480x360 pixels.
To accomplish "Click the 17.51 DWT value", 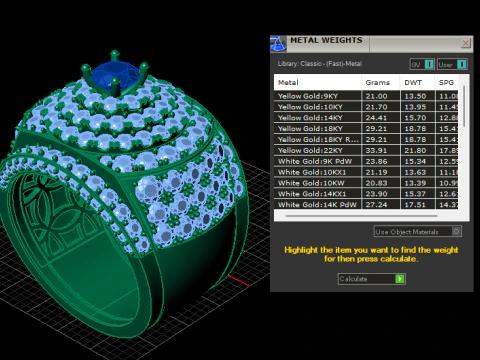I will click(x=415, y=204).
